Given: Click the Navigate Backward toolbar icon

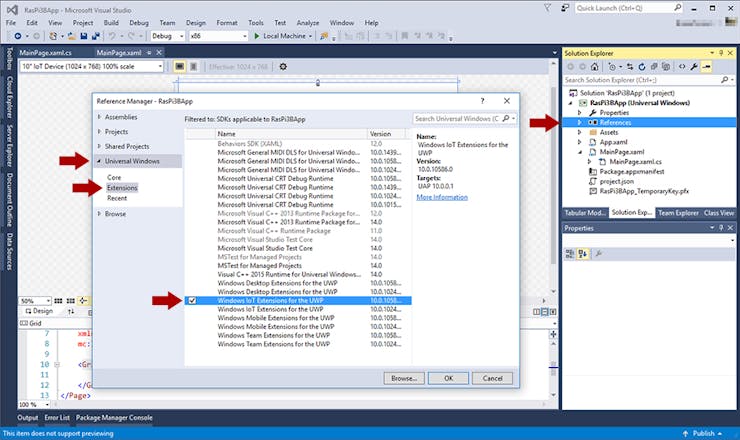Looking at the screenshot, I should 17,36.
